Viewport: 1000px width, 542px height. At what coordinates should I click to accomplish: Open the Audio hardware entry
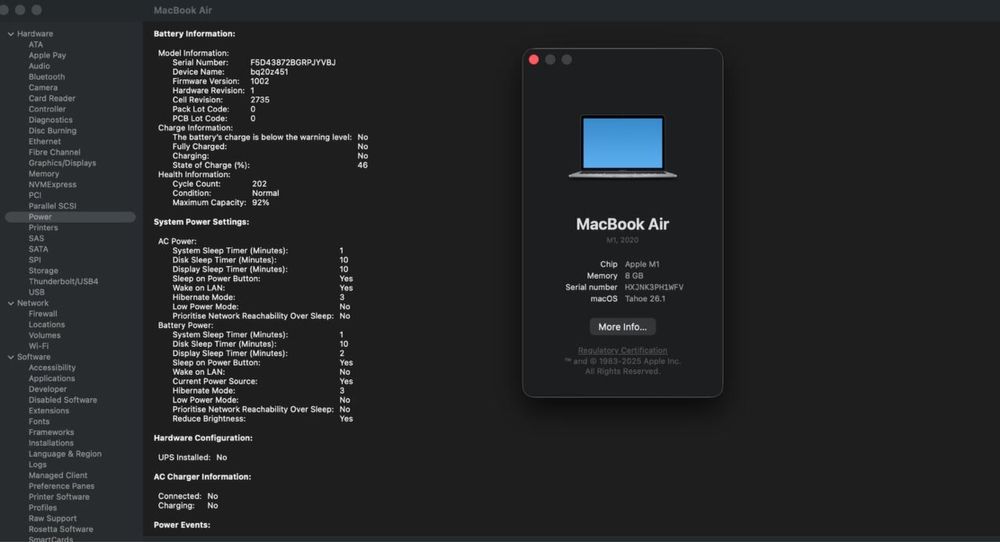click(39, 66)
